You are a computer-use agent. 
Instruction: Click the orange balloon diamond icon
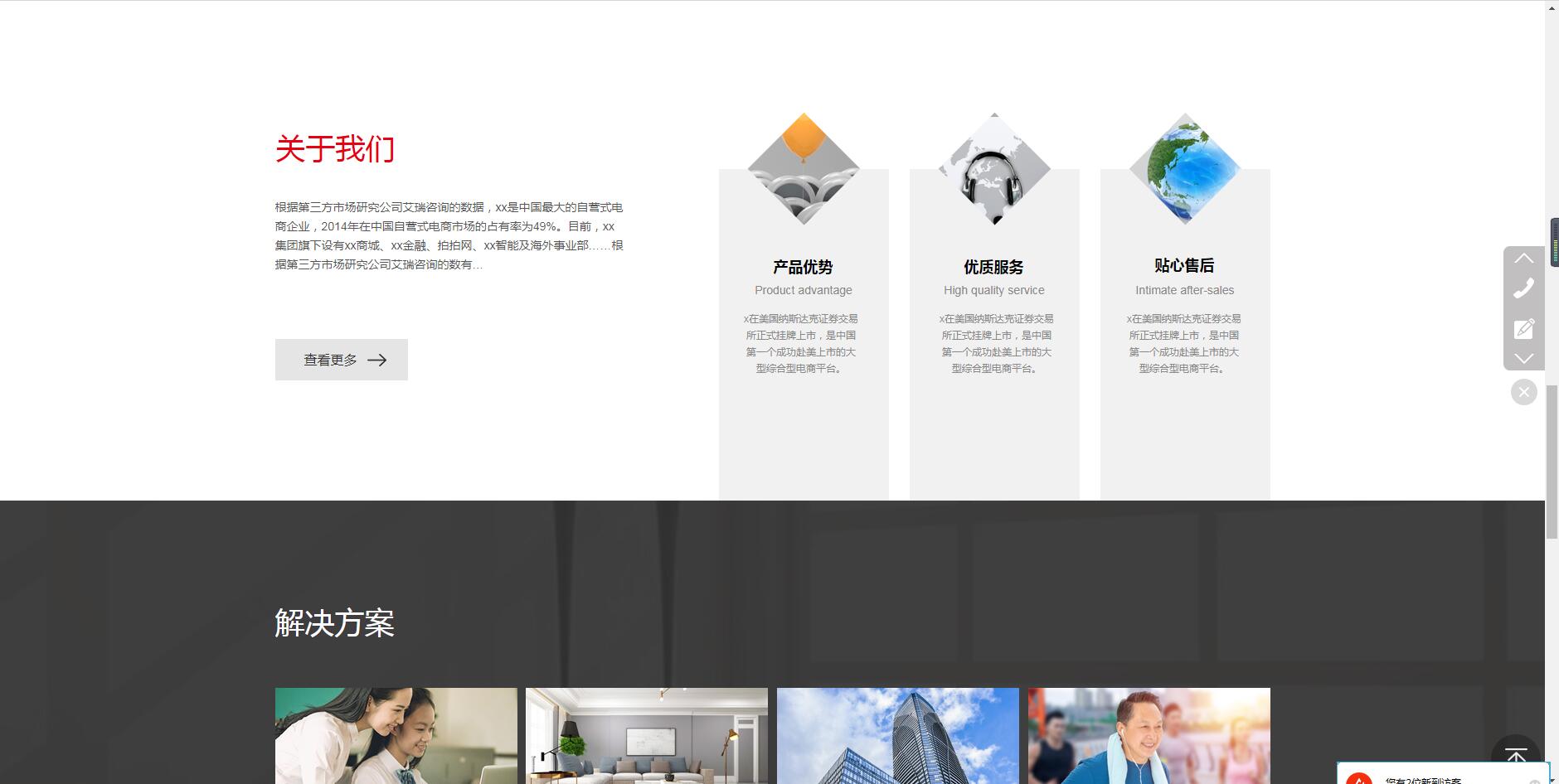[x=804, y=169]
